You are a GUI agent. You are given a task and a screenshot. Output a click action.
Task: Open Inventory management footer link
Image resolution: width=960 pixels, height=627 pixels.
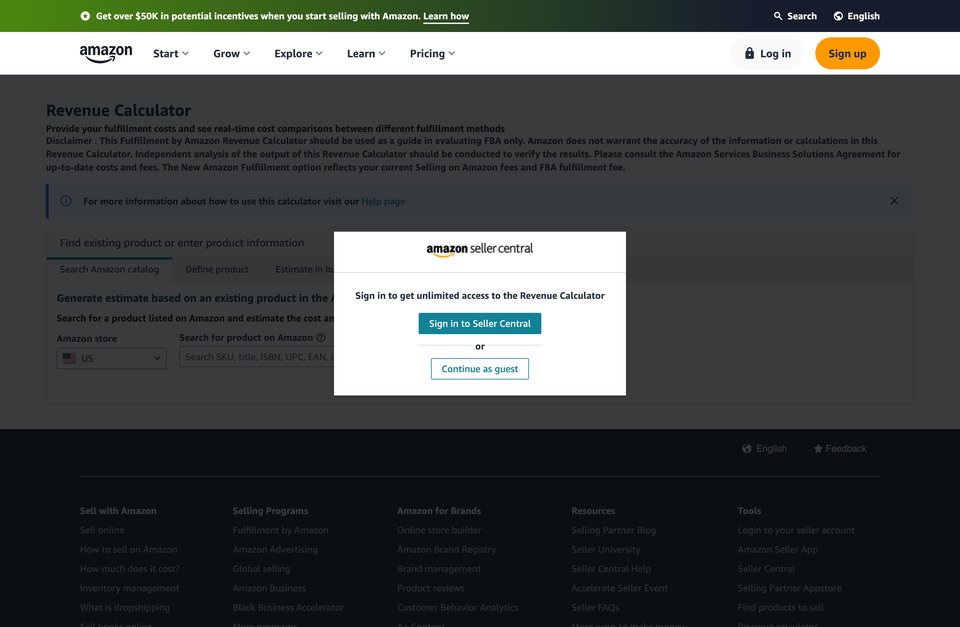[x=129, y=588]
